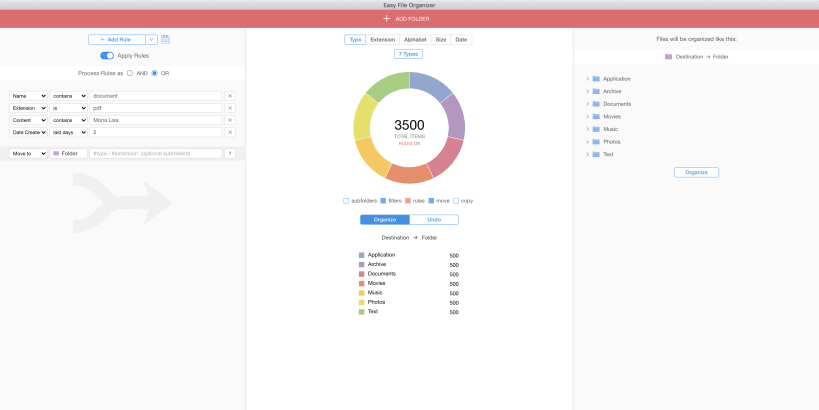This screenshot has width=819, height=410.
Task: Open the Content attribute dropdown
Action: pyautogui.click(x=28, y=120)
